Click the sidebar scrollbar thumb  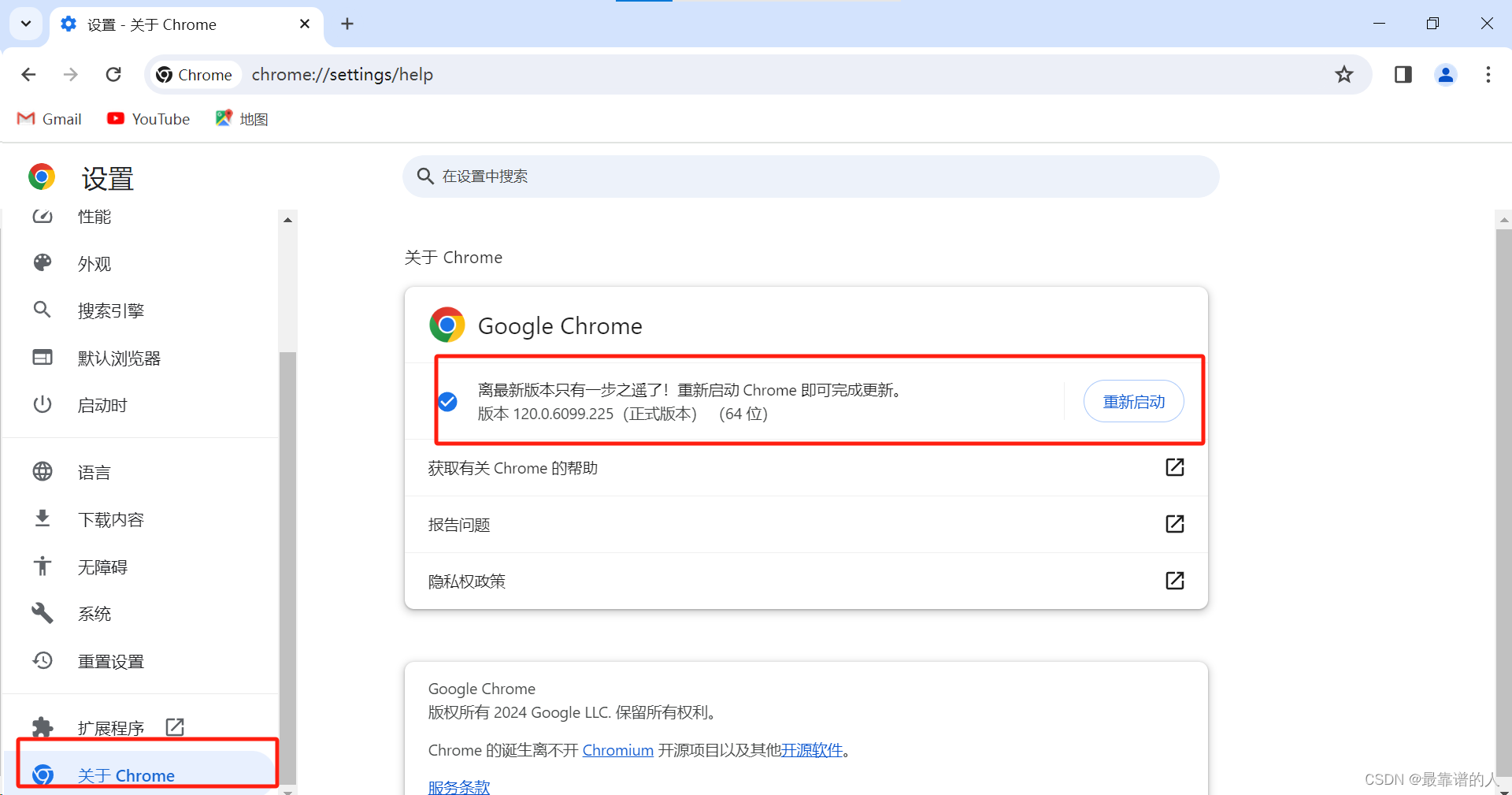[x=287, y=567]
